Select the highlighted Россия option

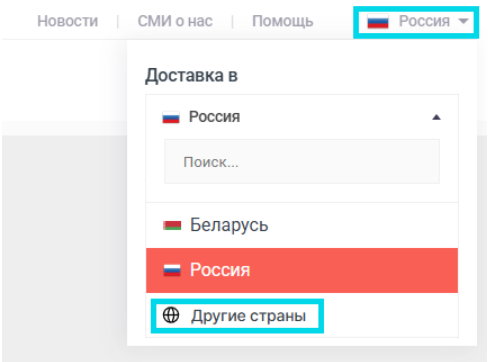(x=302, y=270)
